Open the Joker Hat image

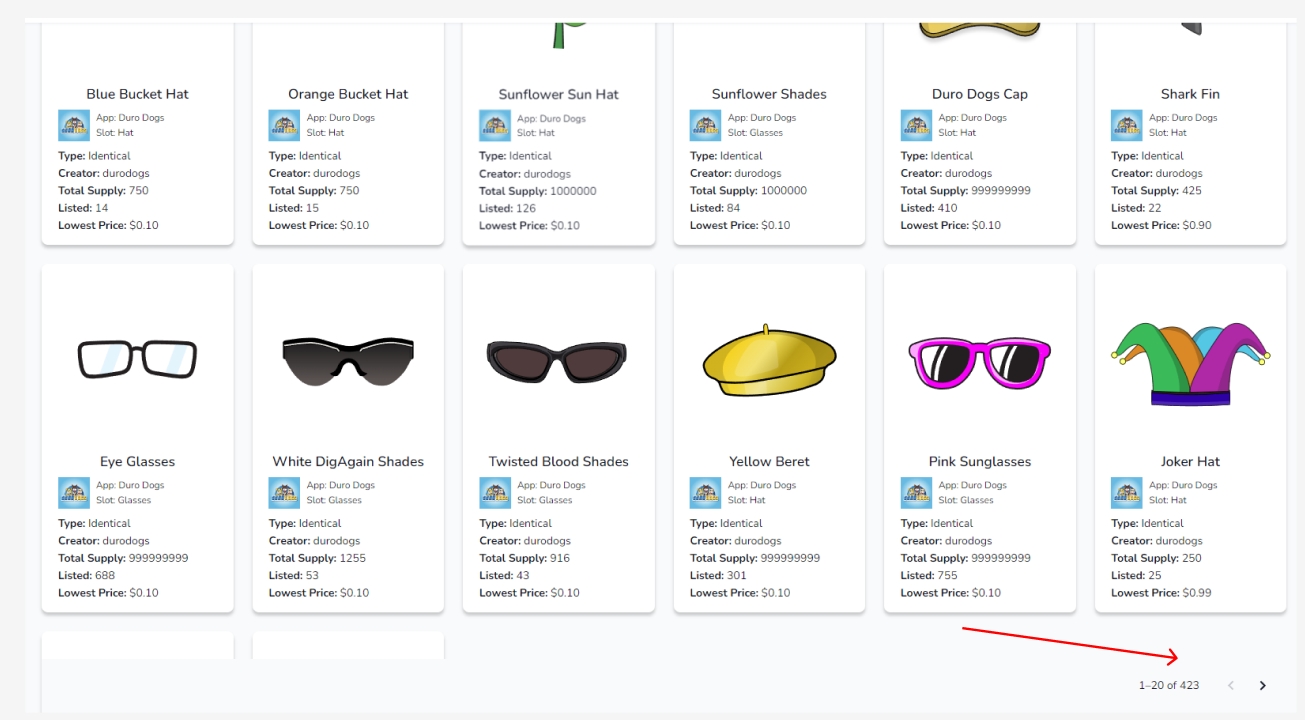1190,363
